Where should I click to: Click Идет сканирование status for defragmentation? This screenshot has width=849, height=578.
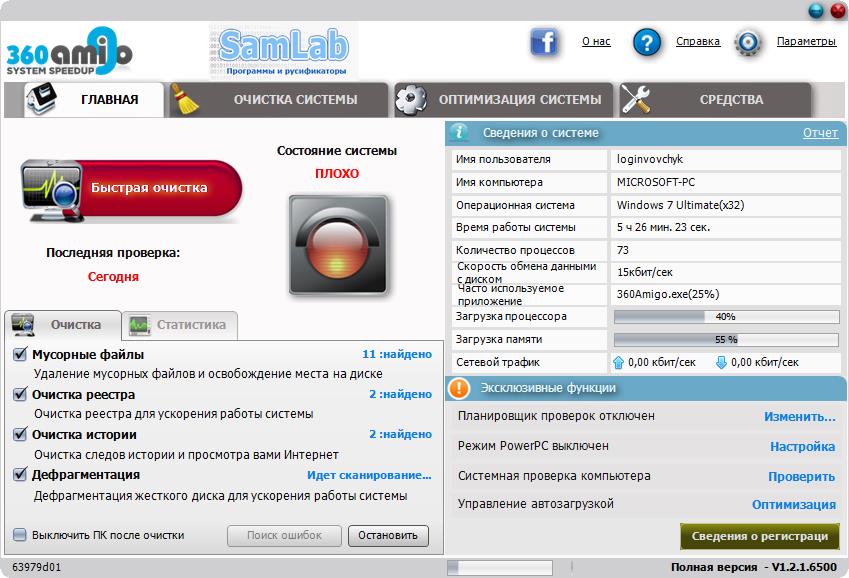point(369,475)
